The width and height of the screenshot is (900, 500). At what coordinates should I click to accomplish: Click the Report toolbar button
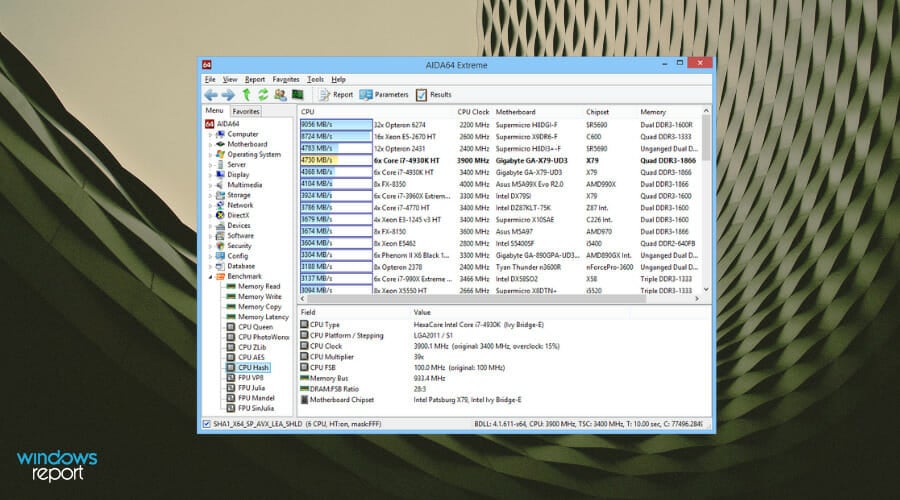tap(336, 95)
